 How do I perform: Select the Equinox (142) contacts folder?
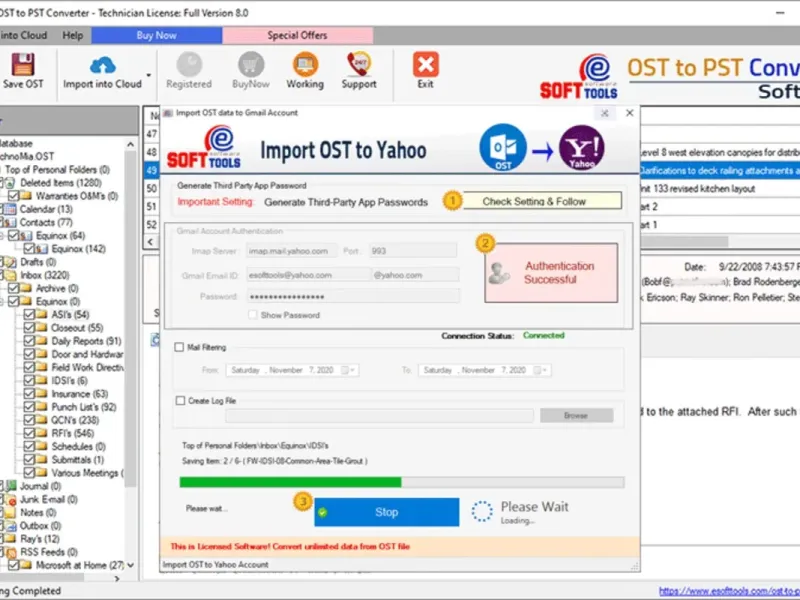coord(79,248)
